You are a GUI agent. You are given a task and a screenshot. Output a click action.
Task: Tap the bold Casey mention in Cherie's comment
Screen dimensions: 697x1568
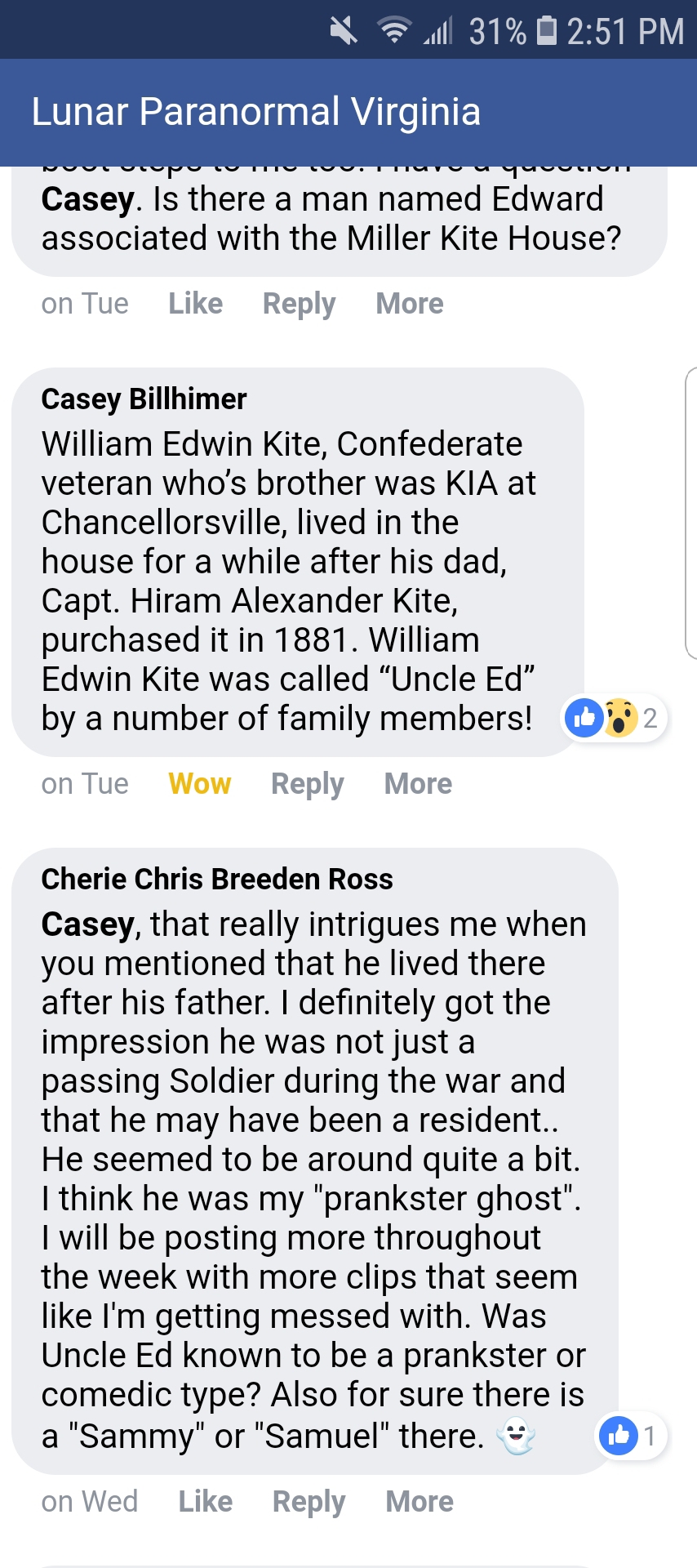(x=88, y=924)
